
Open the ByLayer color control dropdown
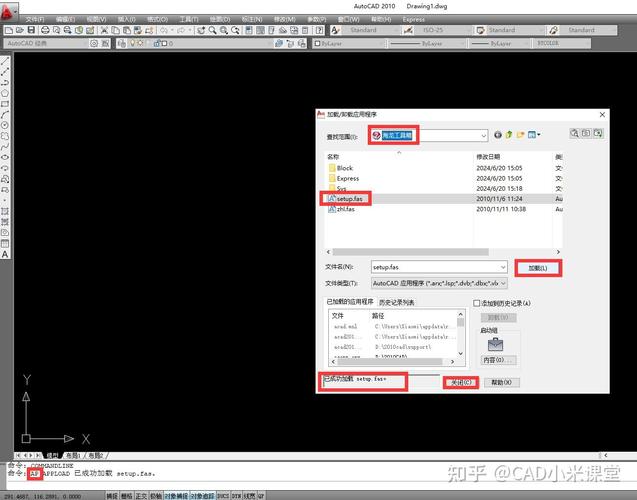(349, 43)
